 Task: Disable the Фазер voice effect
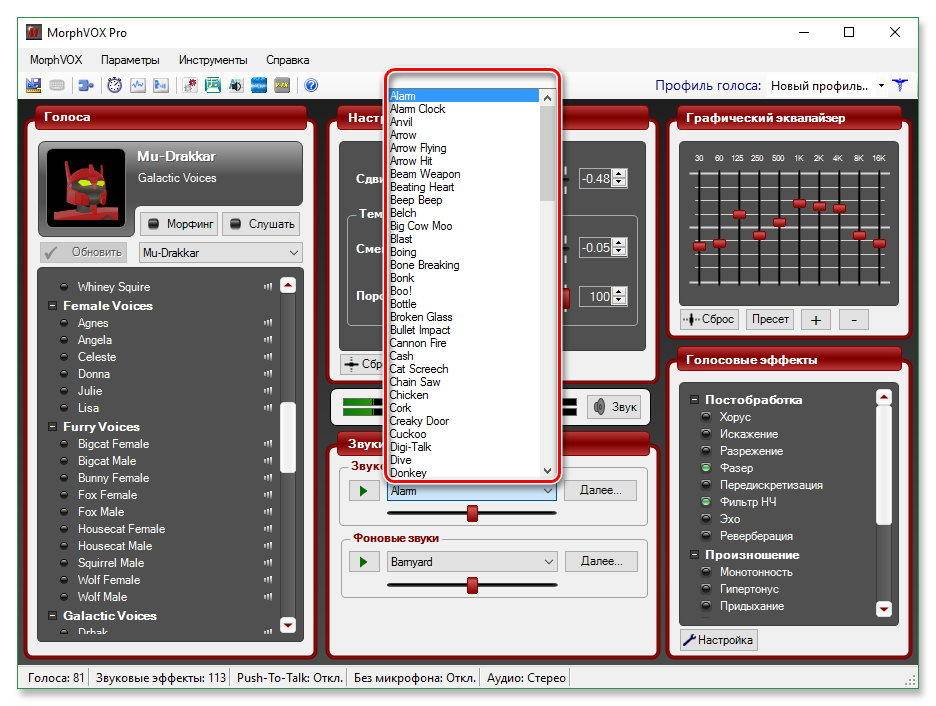pyautogui.click(x=706, y=468)
